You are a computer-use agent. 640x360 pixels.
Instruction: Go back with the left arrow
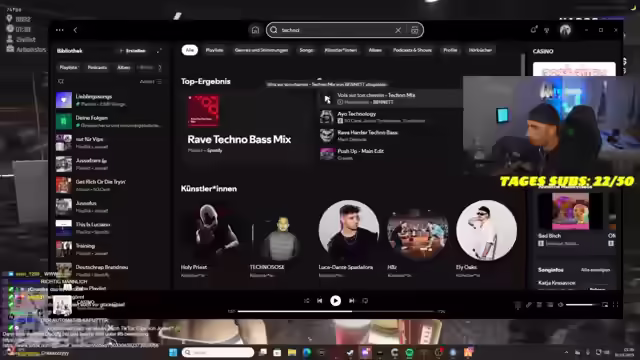click(75, 30)
